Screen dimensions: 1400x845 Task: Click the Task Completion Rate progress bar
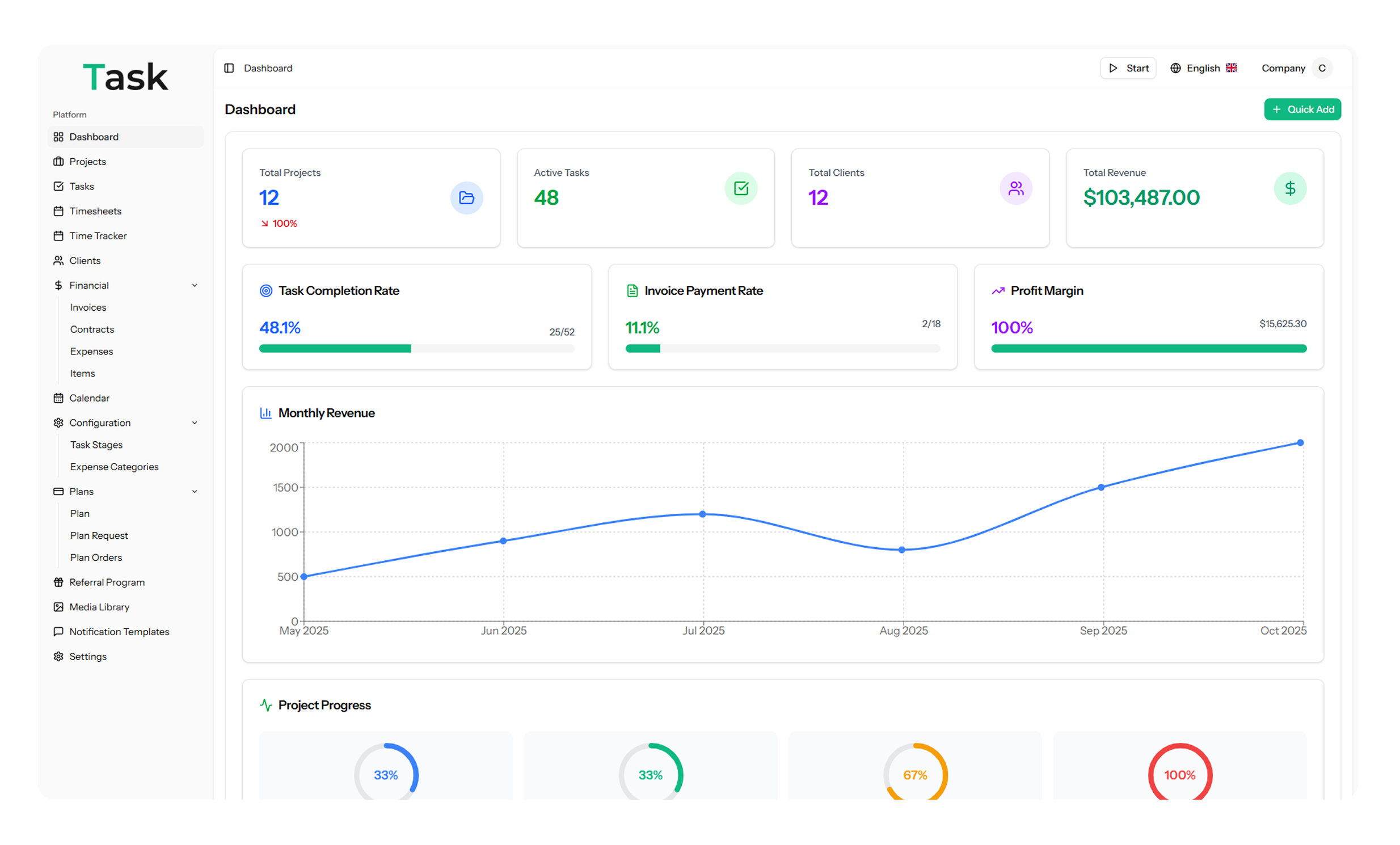pyautogui.click(x=416, y=348)
